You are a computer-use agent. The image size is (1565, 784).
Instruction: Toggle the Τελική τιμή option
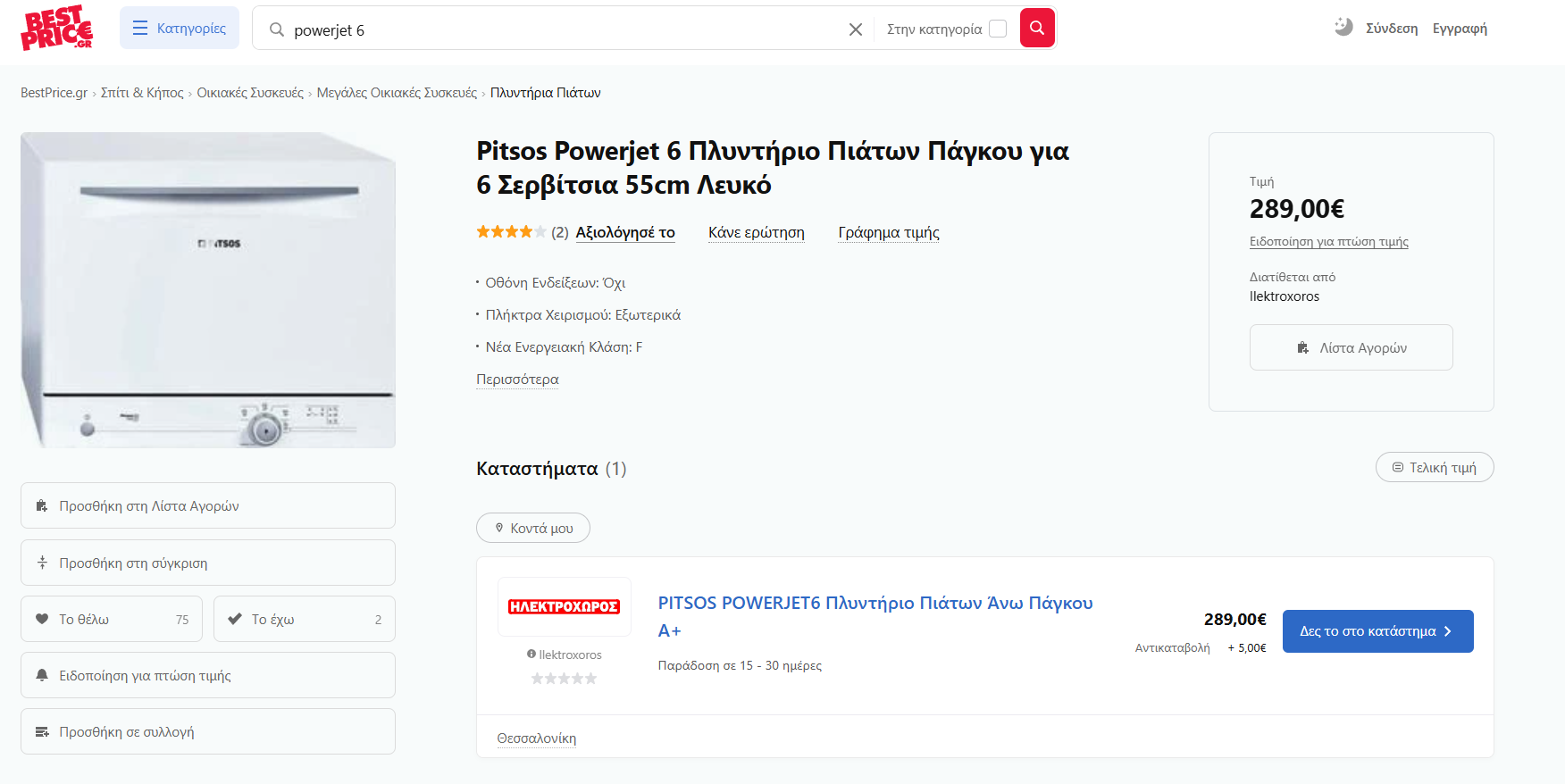(1435, 467)
